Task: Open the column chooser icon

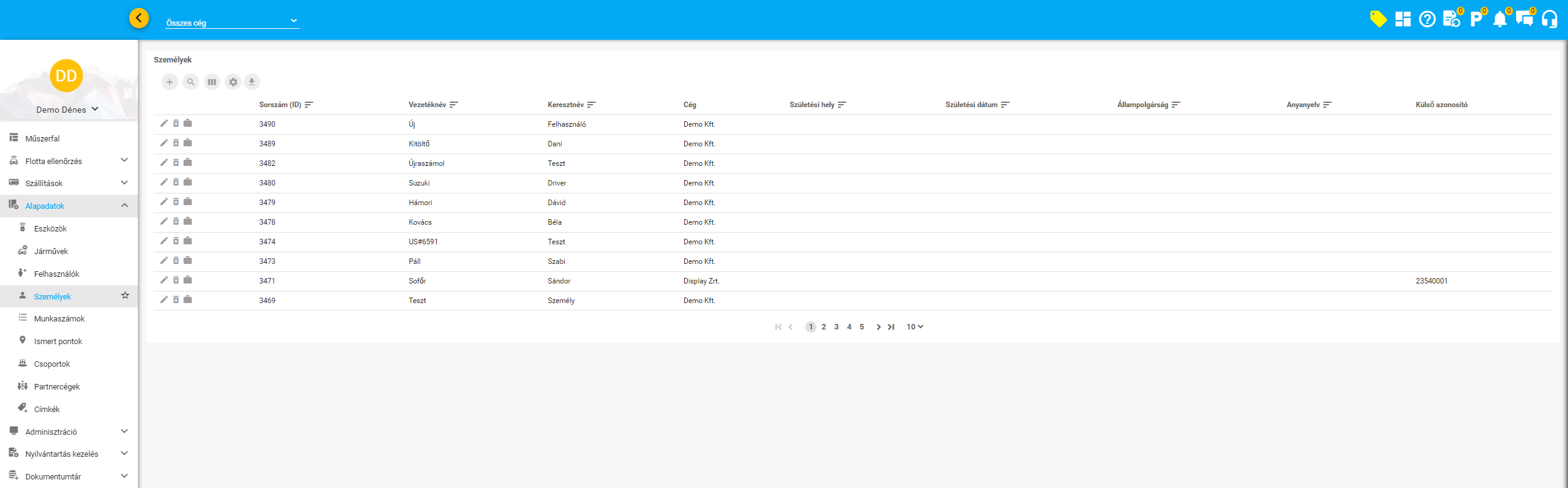Action: 212,82
